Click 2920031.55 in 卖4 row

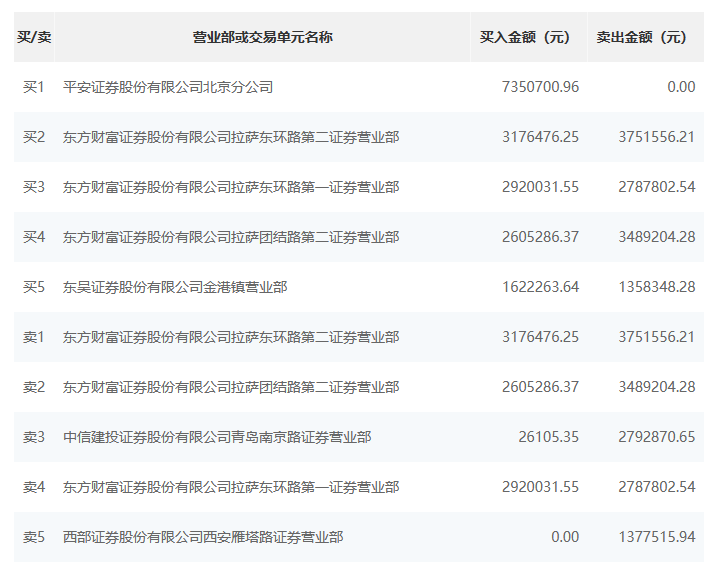(x=540, y=487)
